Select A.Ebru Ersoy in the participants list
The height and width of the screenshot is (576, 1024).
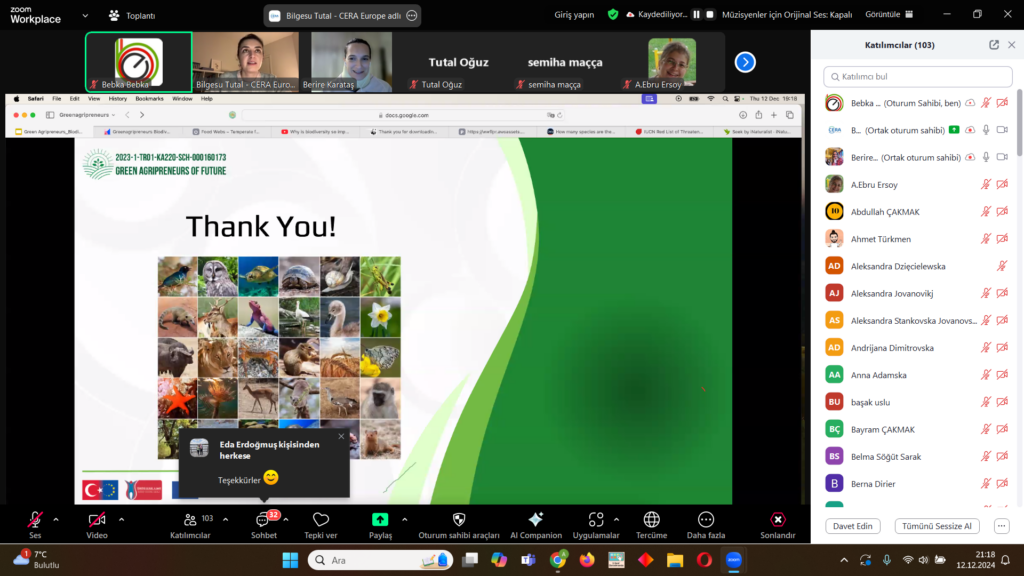877,184
